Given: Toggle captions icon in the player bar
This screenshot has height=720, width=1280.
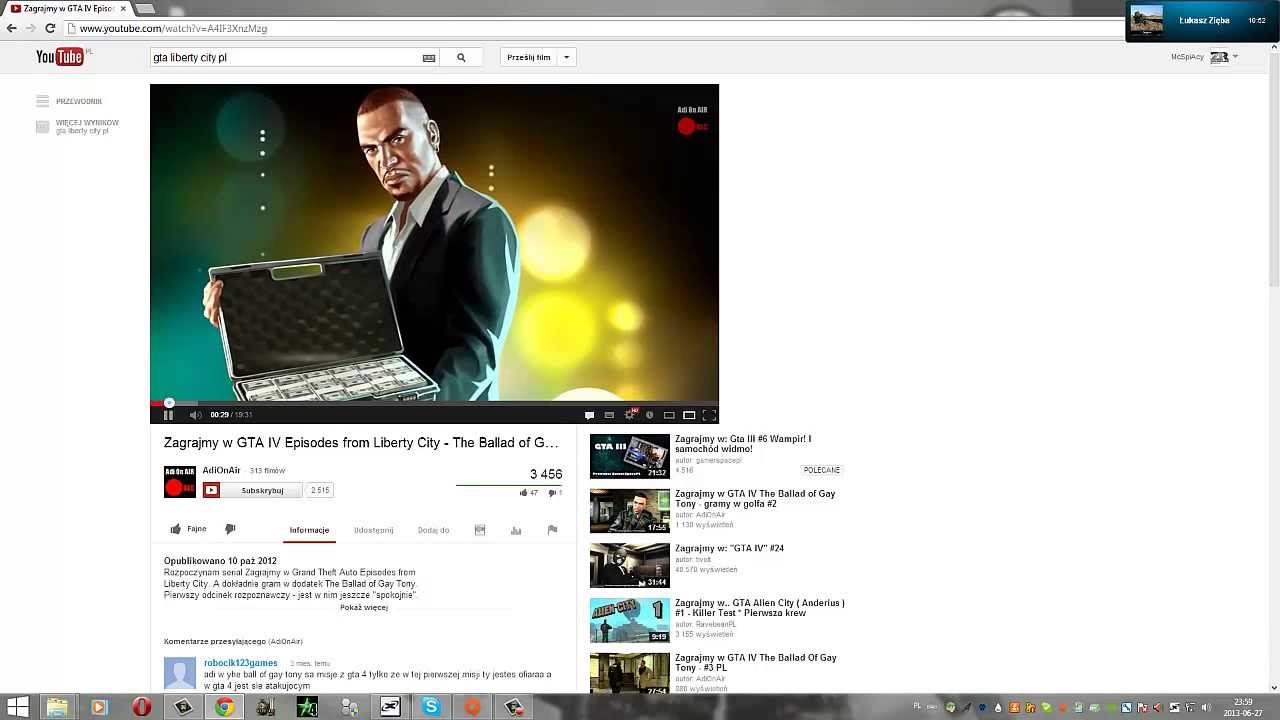Looking at the screenshot, I should pyautogui.click(x=609, y=415).
